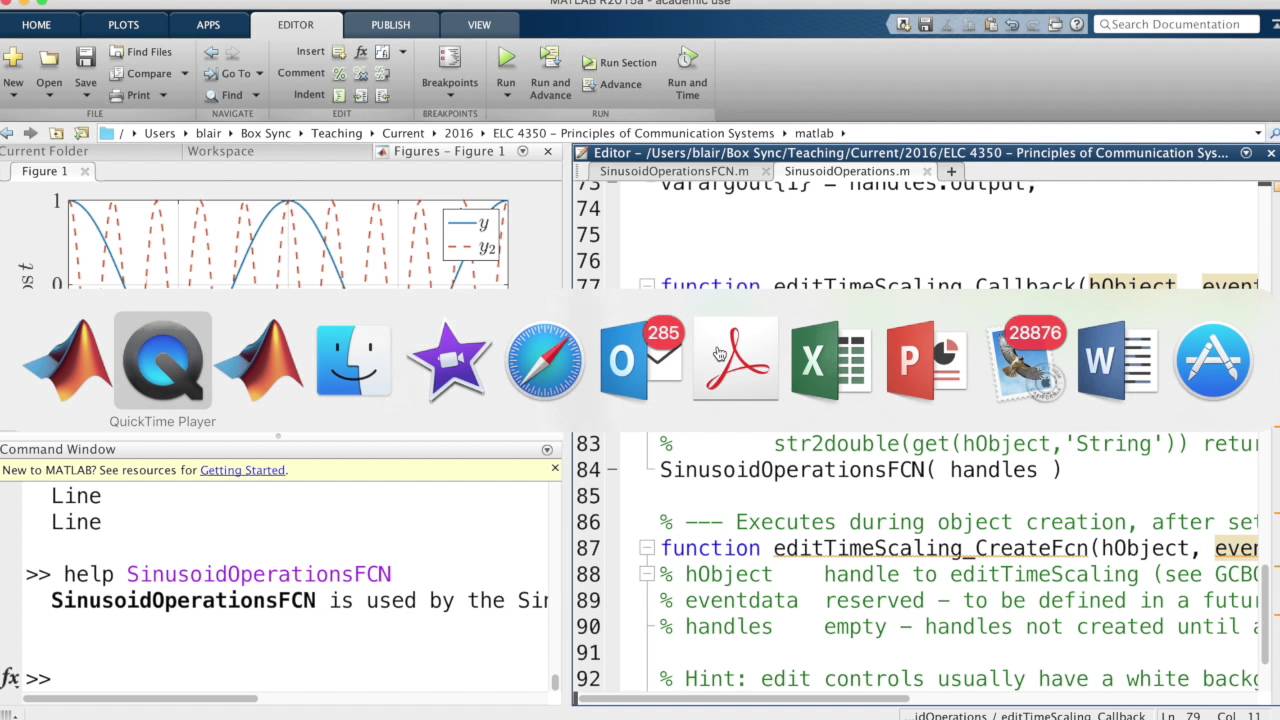Click in the Command Window prompt
This screenshot has width=1280, height=720.
click(x=300, y=678)
